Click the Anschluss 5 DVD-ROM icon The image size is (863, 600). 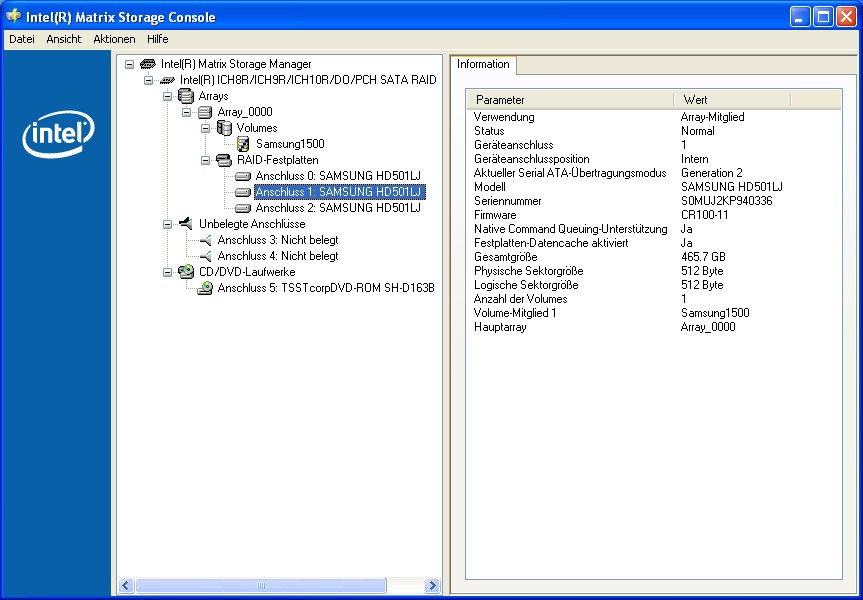click(205, 288)
